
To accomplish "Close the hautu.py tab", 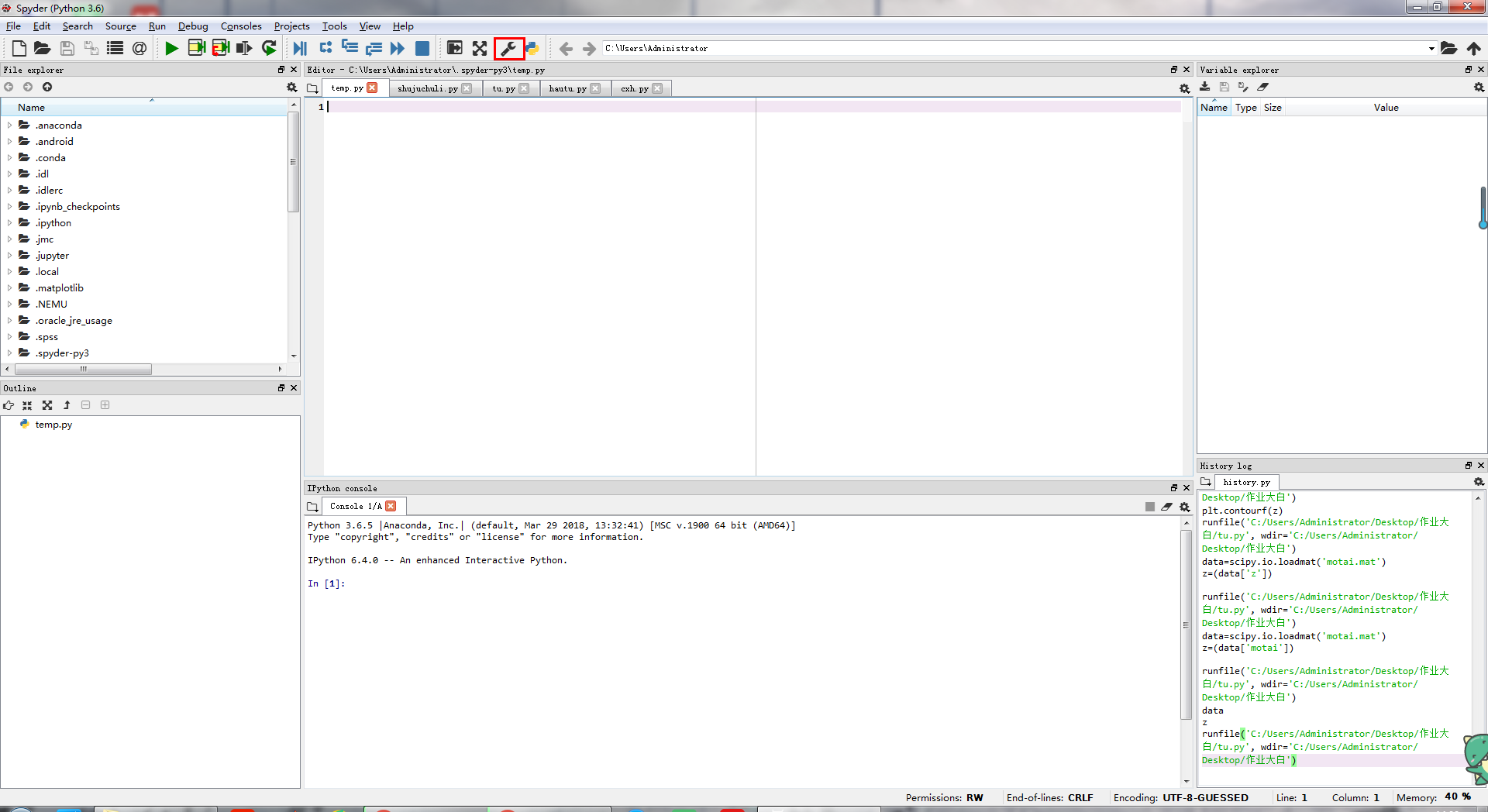I will (597, 88).
